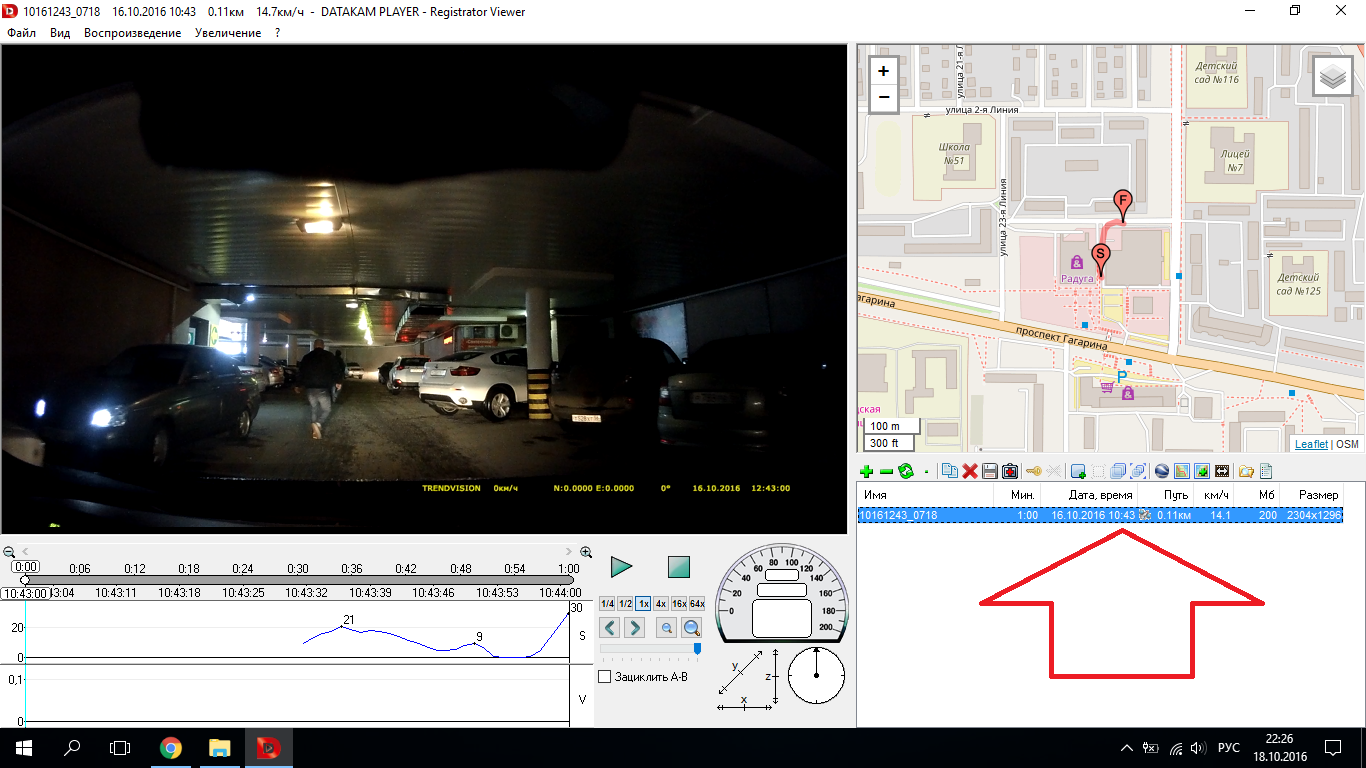Click the red X delete icon
This screenshot has width=1366, height=768.
click(969, 471)
